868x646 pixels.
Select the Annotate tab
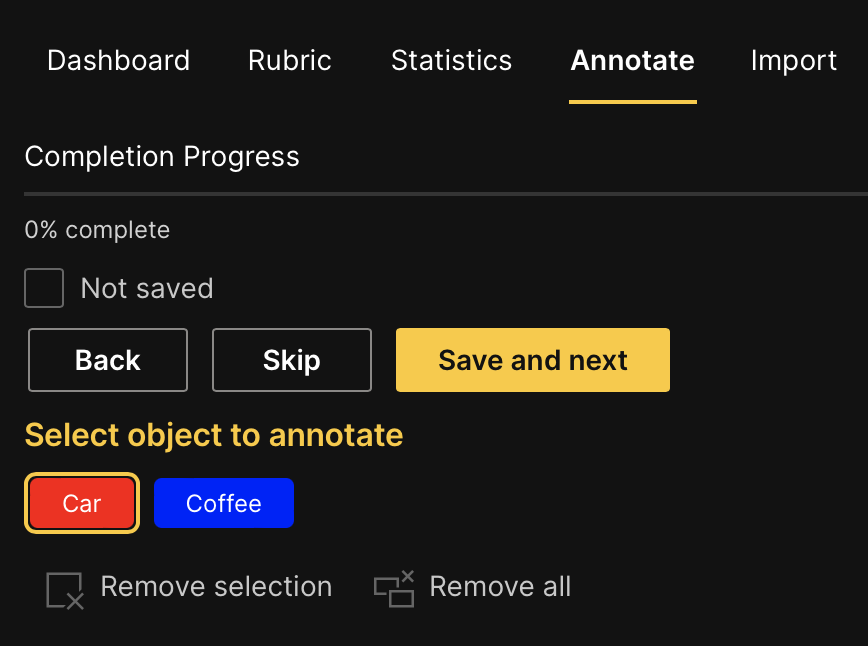pos(632,61)
